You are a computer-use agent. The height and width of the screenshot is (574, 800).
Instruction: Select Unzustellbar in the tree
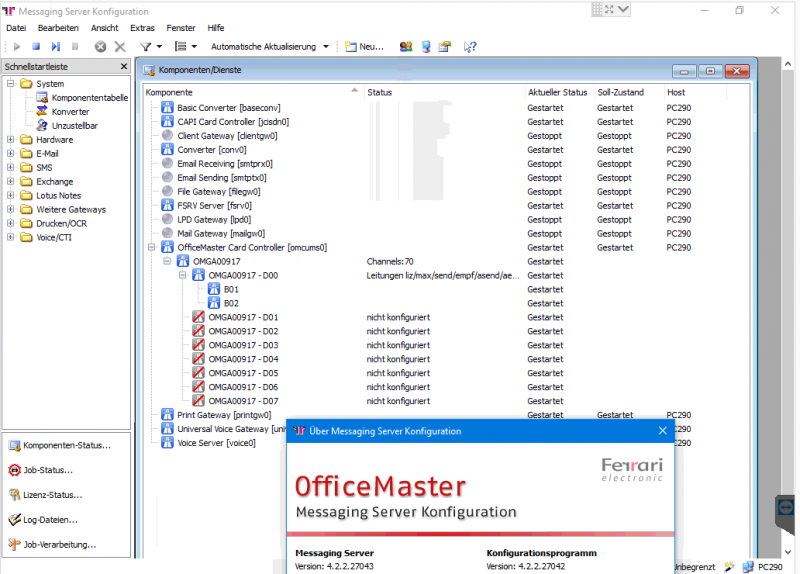point(74,126)
